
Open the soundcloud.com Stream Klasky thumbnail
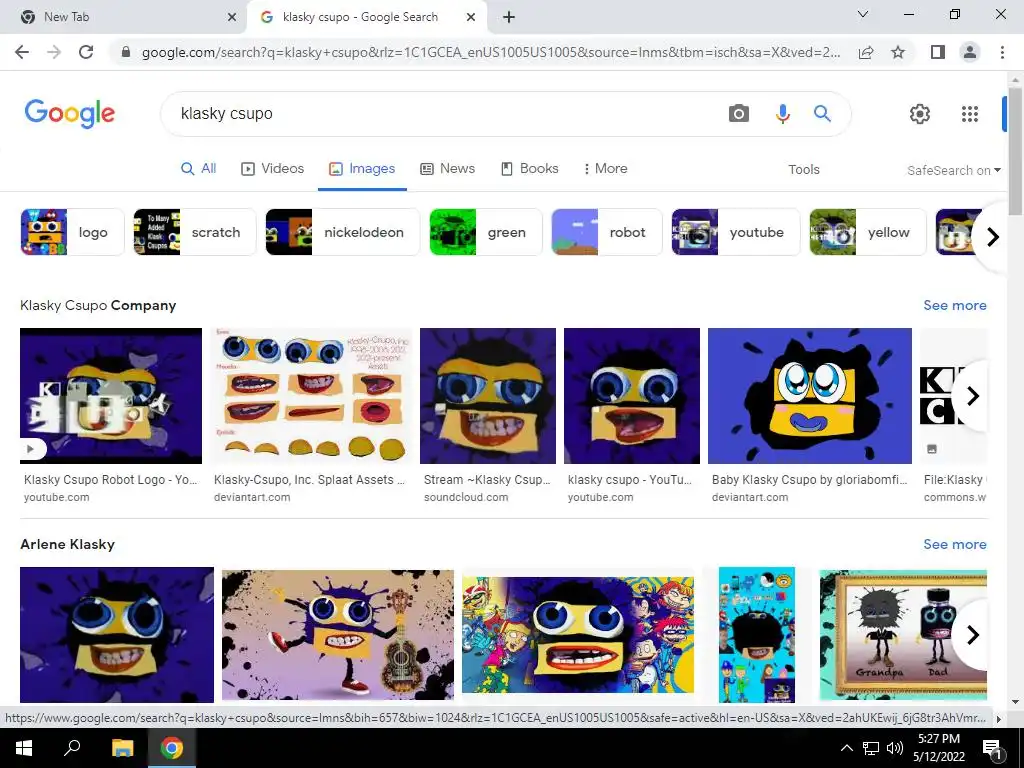point(488,396)
